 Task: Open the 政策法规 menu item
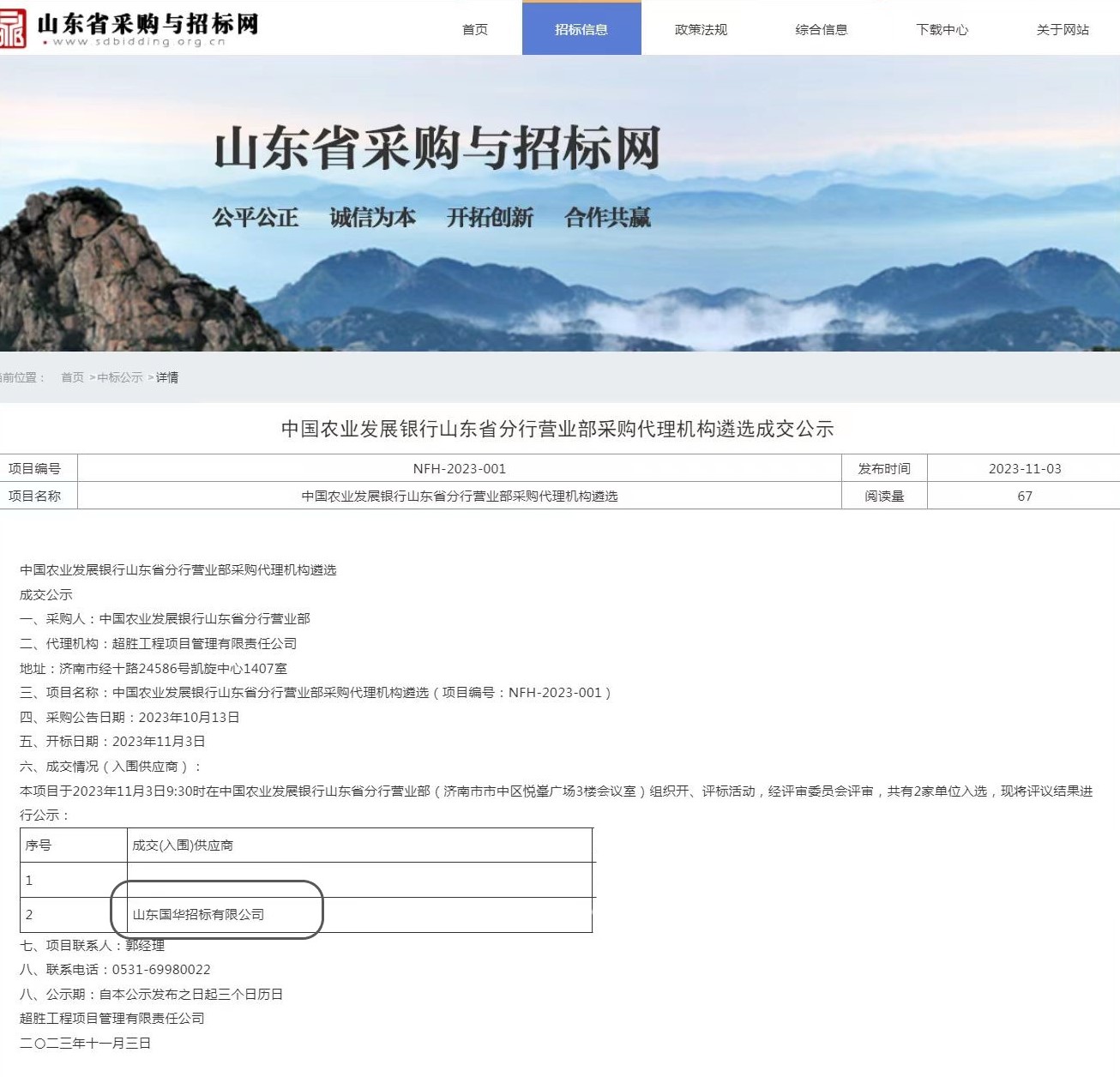pyautogui.click(x=701, y=30)
